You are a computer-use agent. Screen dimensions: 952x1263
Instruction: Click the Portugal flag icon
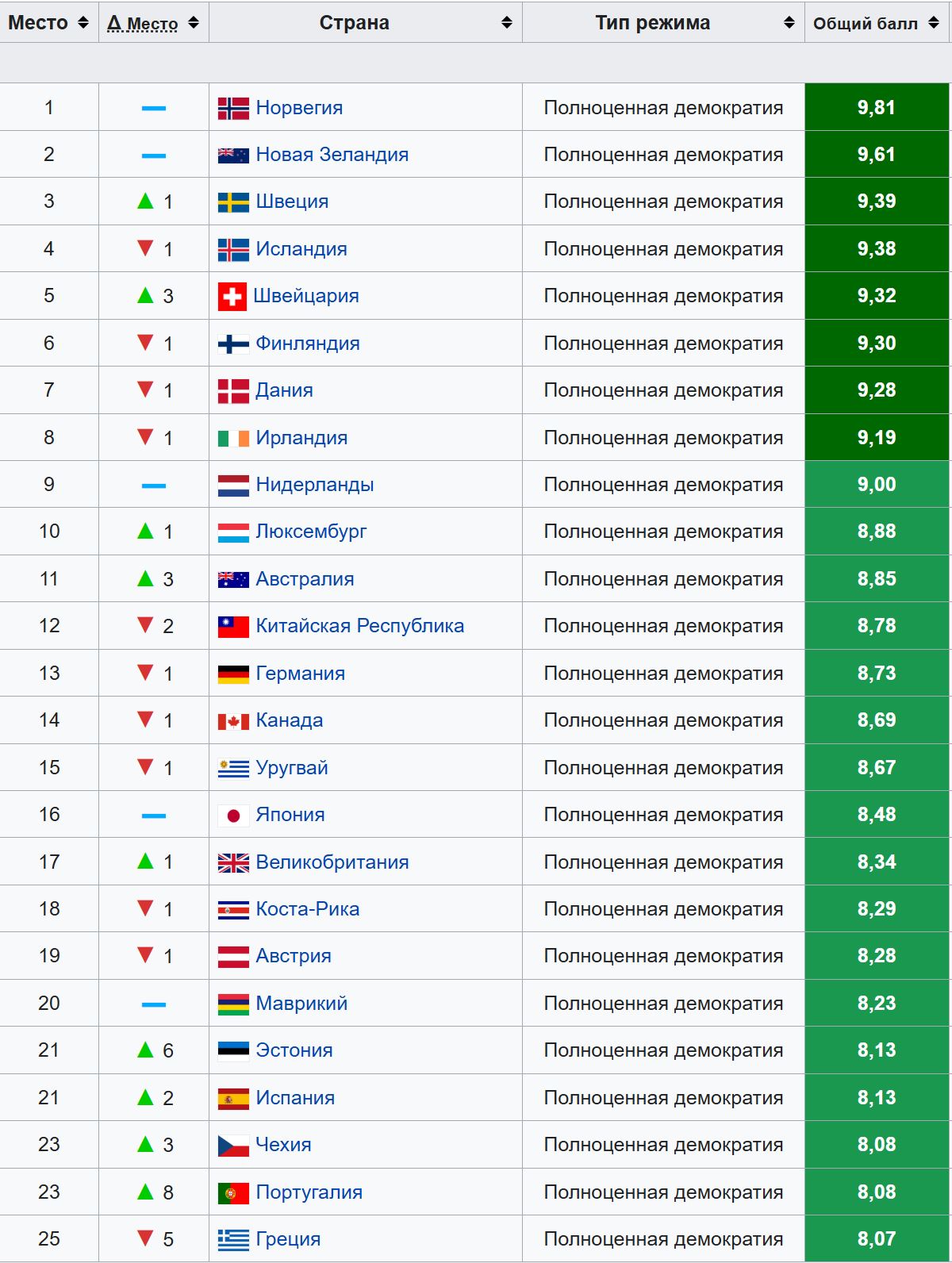[233, 1192]
